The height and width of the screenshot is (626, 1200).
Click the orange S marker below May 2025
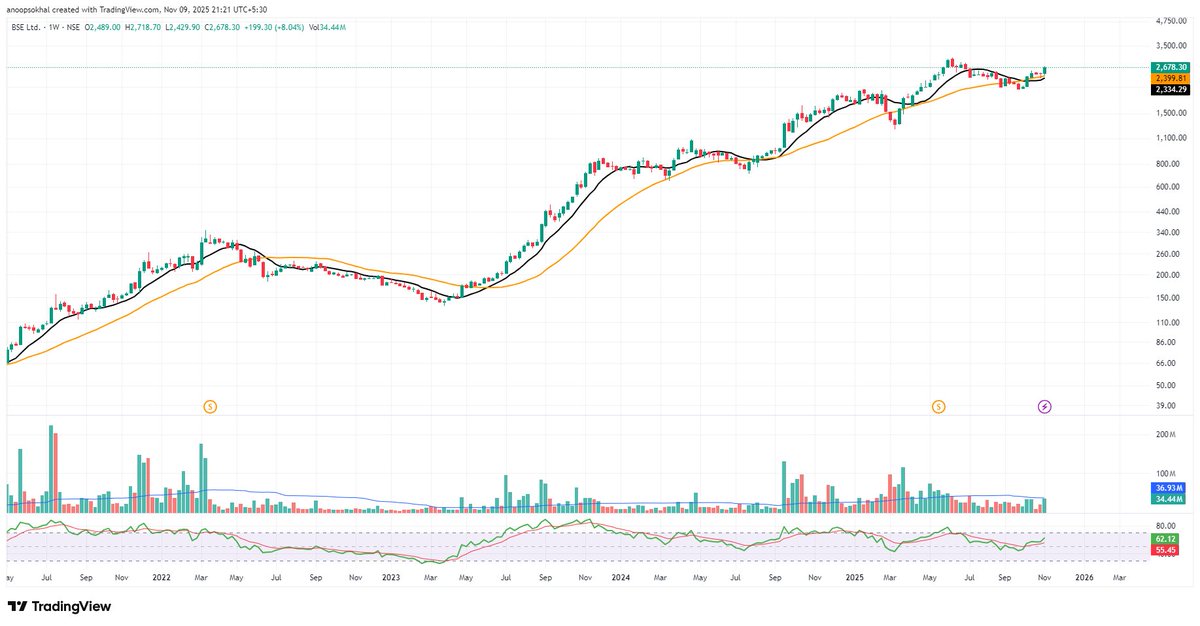[938, 406]
